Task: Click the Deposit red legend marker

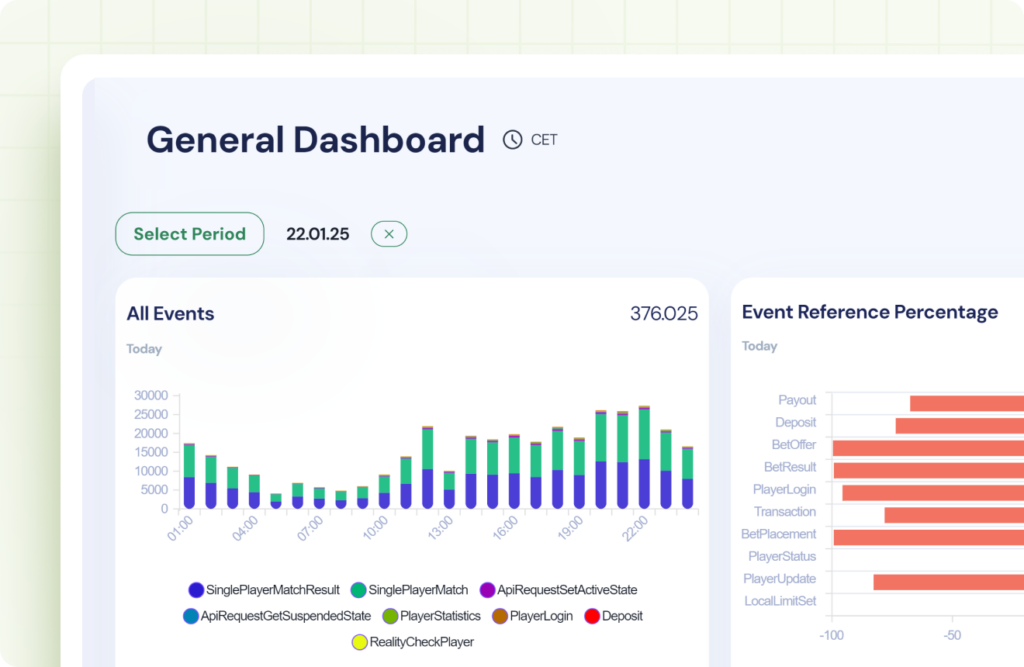Action: 591,616
